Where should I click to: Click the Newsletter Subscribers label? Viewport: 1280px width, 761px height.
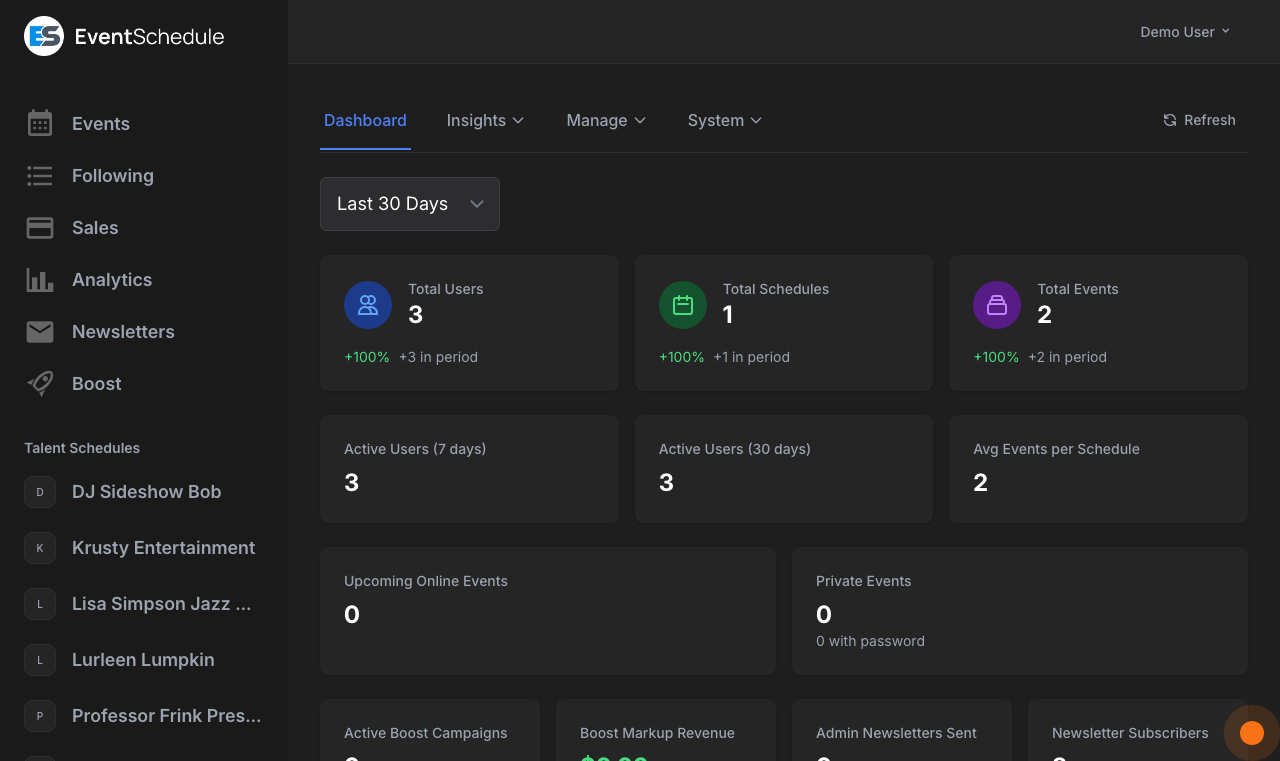click(x=1130, y=733)
